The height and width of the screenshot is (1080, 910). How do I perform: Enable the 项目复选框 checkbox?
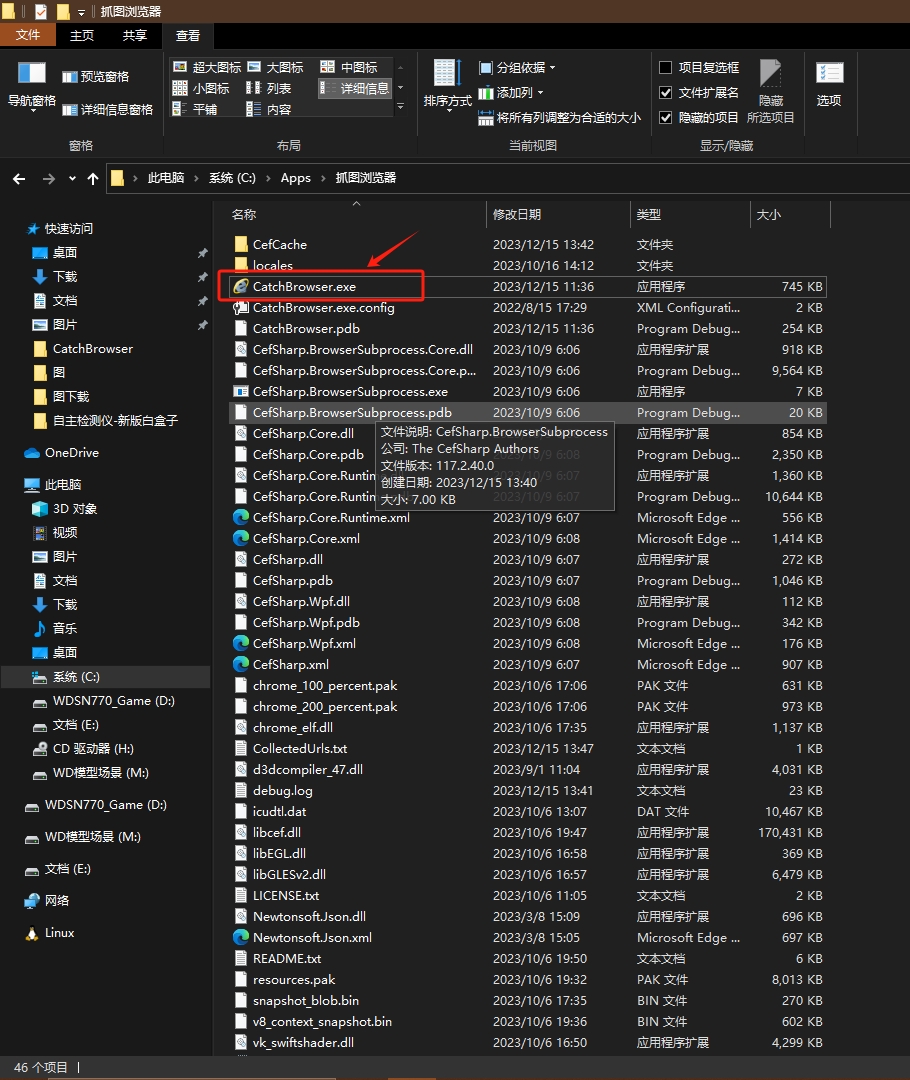coord(665,68)
